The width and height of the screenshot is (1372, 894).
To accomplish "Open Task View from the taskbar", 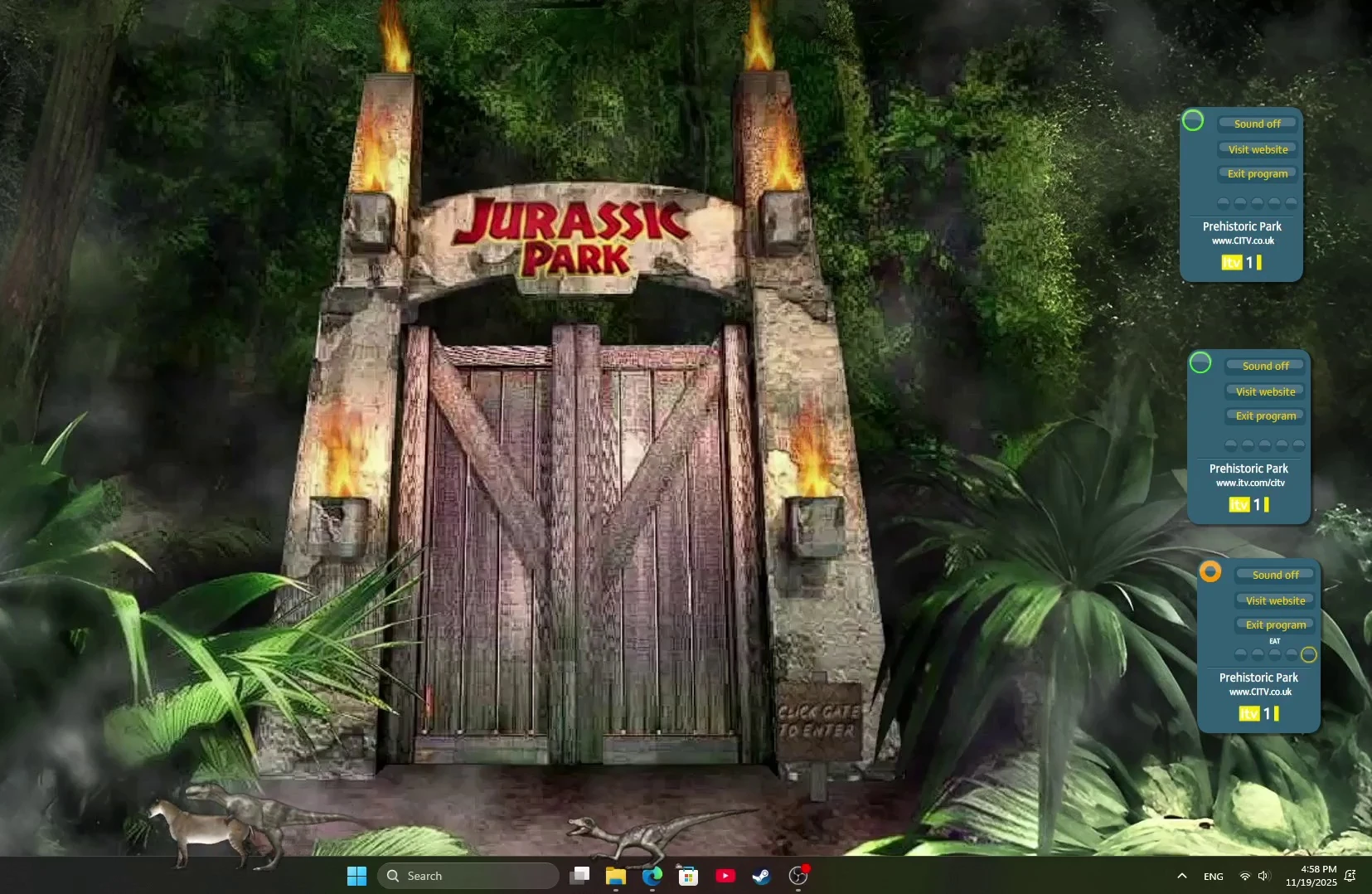I will click(x=579, y=876).
